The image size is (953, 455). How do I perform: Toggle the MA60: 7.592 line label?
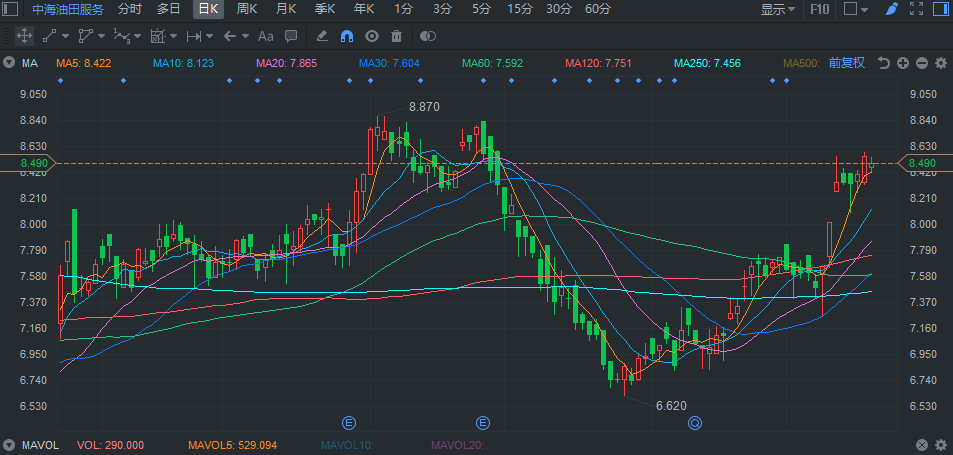(492, 63)
